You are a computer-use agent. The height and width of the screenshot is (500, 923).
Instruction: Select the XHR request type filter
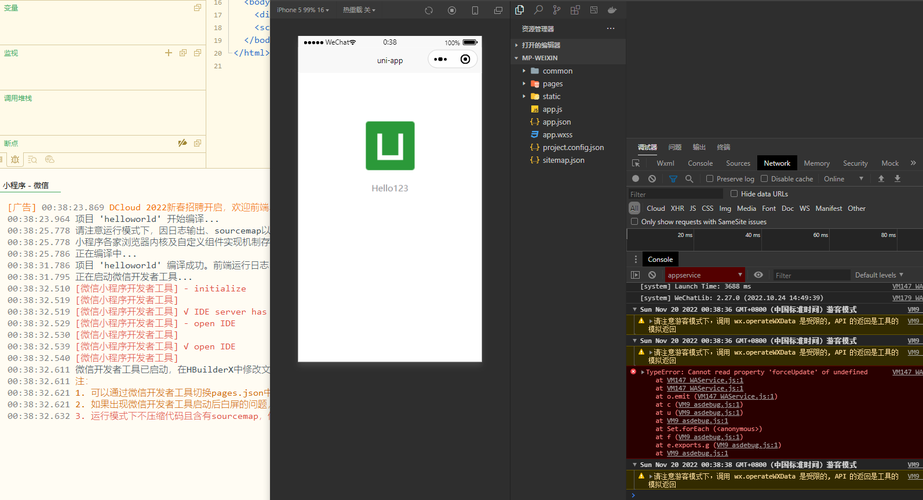pyautogui.click(x=677, y=208)
